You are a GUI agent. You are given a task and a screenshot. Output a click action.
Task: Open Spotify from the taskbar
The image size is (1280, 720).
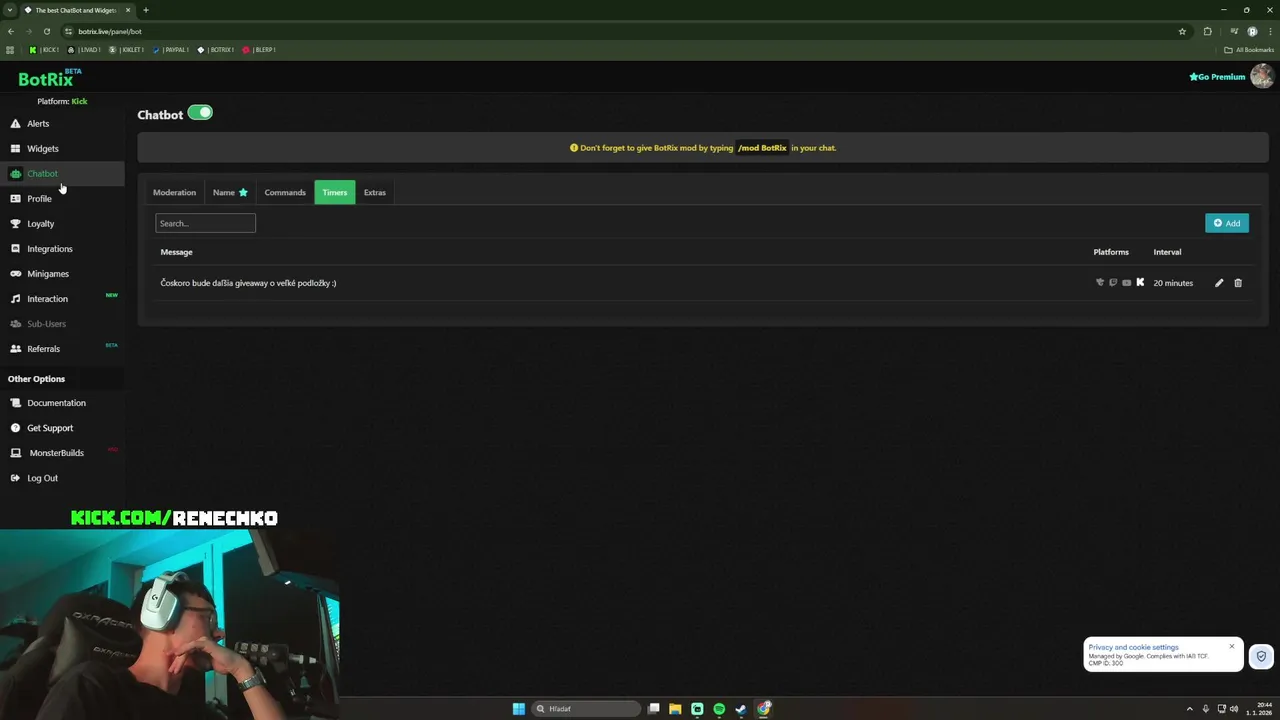[x=719, y=709]
